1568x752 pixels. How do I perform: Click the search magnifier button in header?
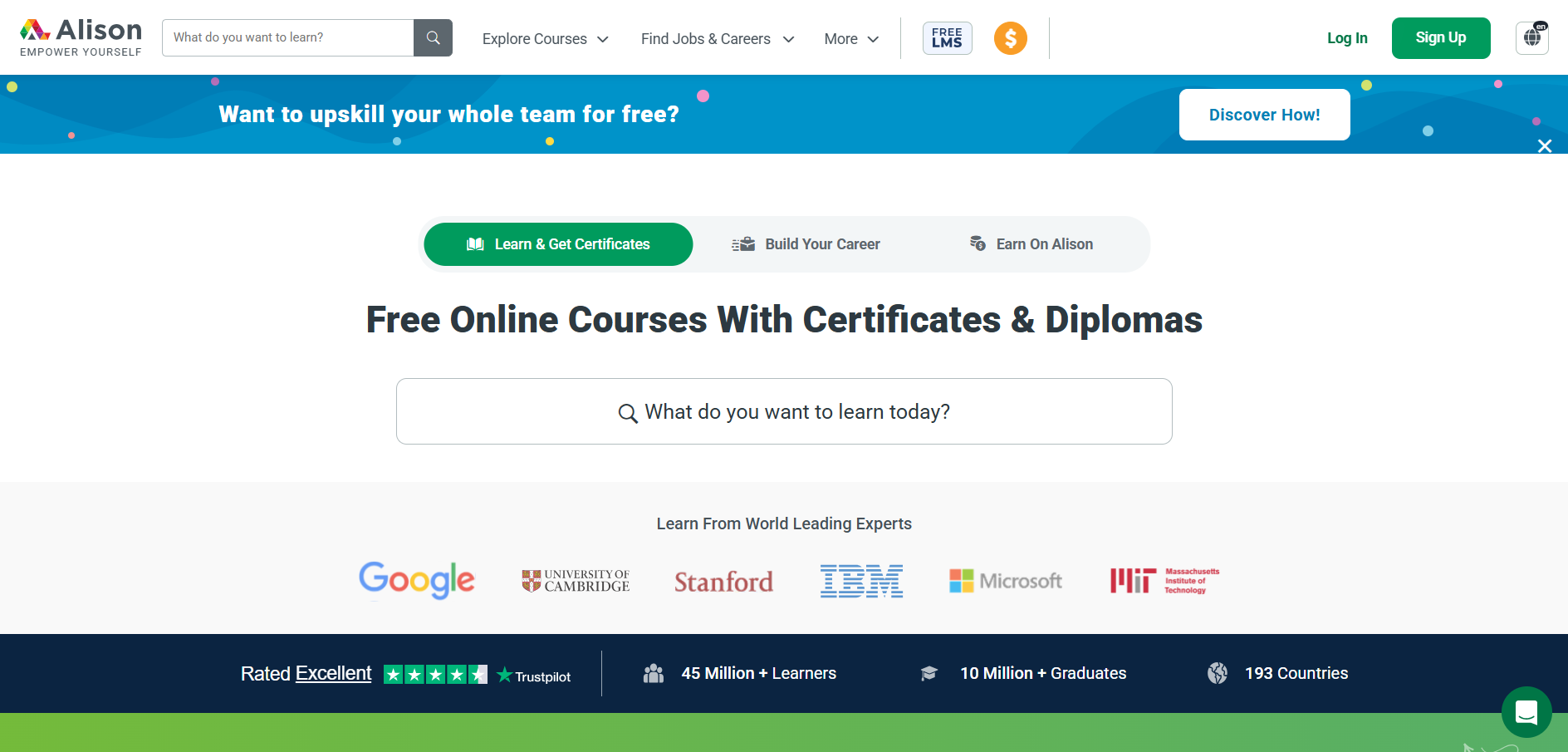433,37
